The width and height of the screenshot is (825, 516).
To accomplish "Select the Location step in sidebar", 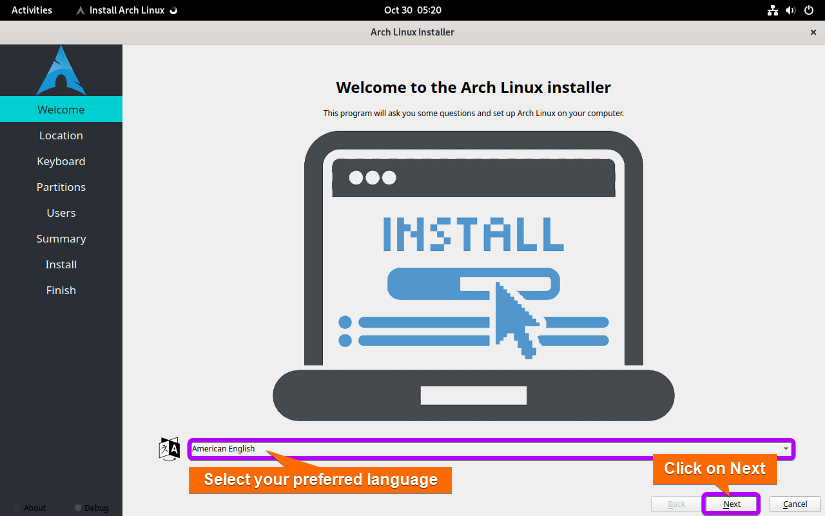I will [x=61, y=135].
